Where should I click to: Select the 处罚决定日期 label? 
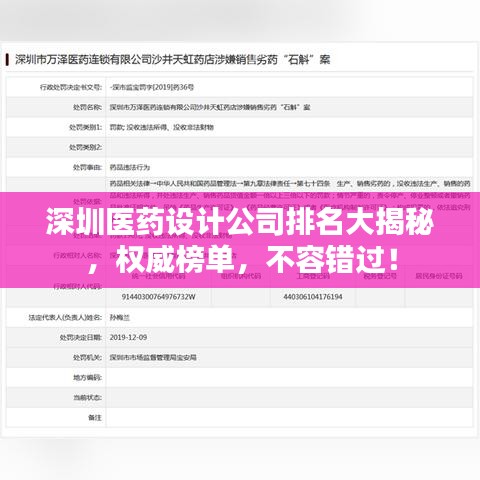(x=81, y=337)
